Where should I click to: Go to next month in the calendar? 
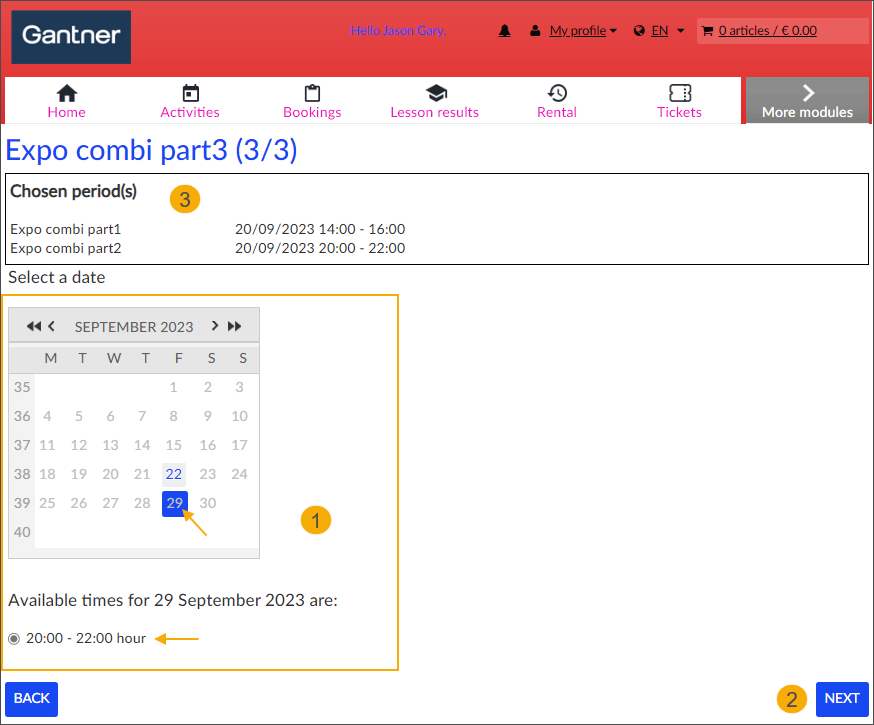pyautogui.click(x=215, y=326)
